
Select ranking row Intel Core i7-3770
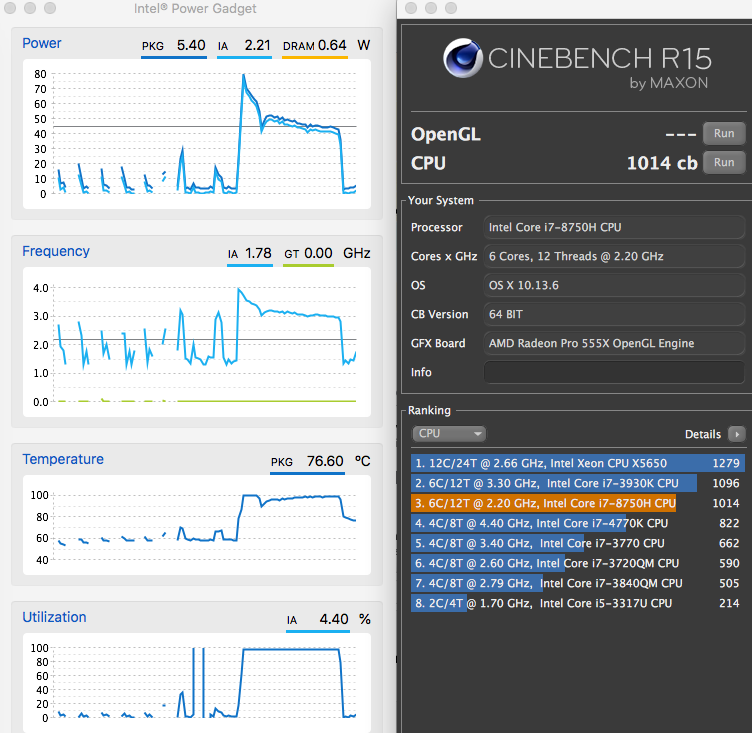[577, 543]
